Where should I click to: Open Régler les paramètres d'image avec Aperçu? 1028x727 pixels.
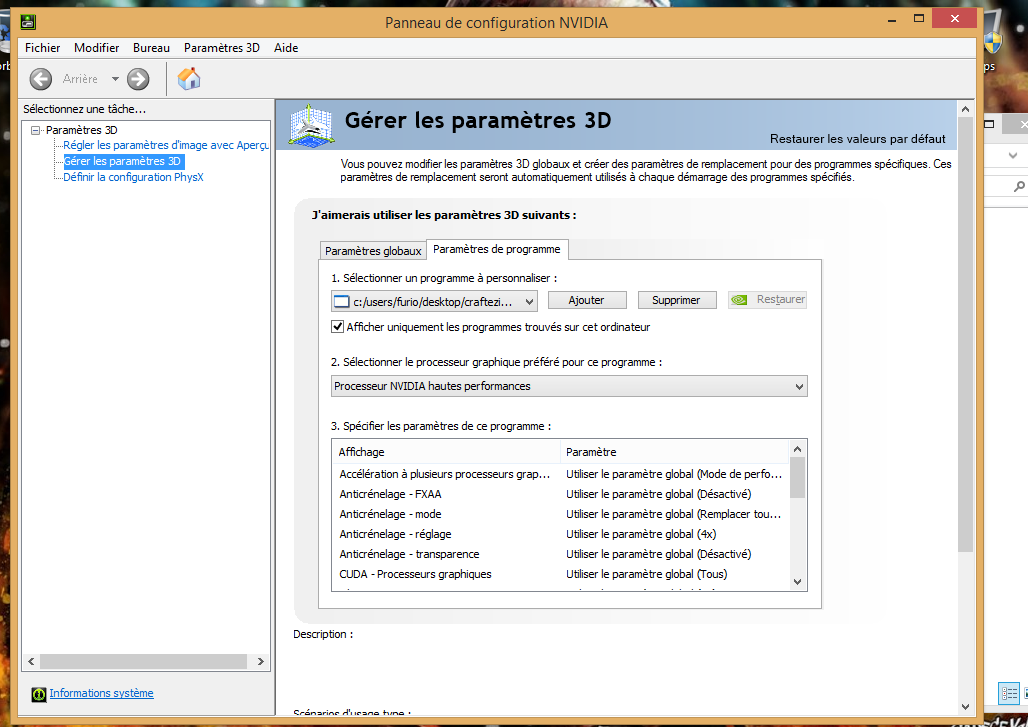166,146
